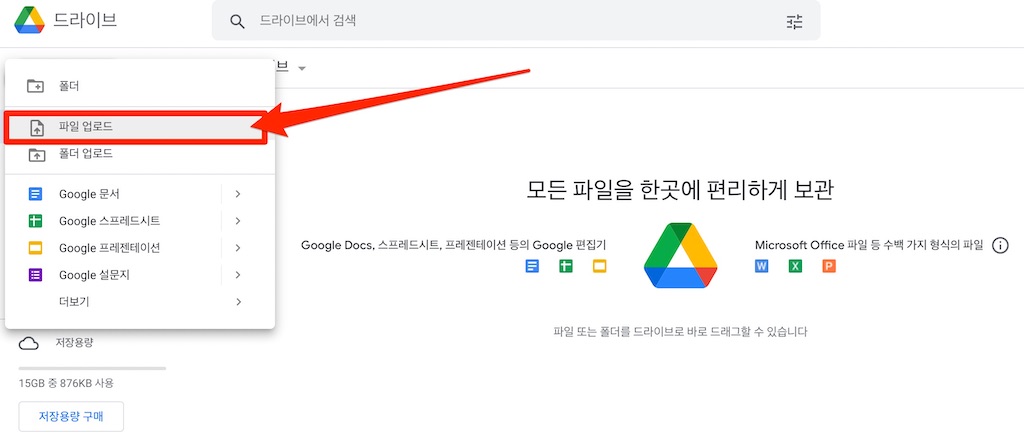Click the Google Drive logo icon
This screenshot has height=441, width=1024.
pyautogui.click(x=29, y=20)
